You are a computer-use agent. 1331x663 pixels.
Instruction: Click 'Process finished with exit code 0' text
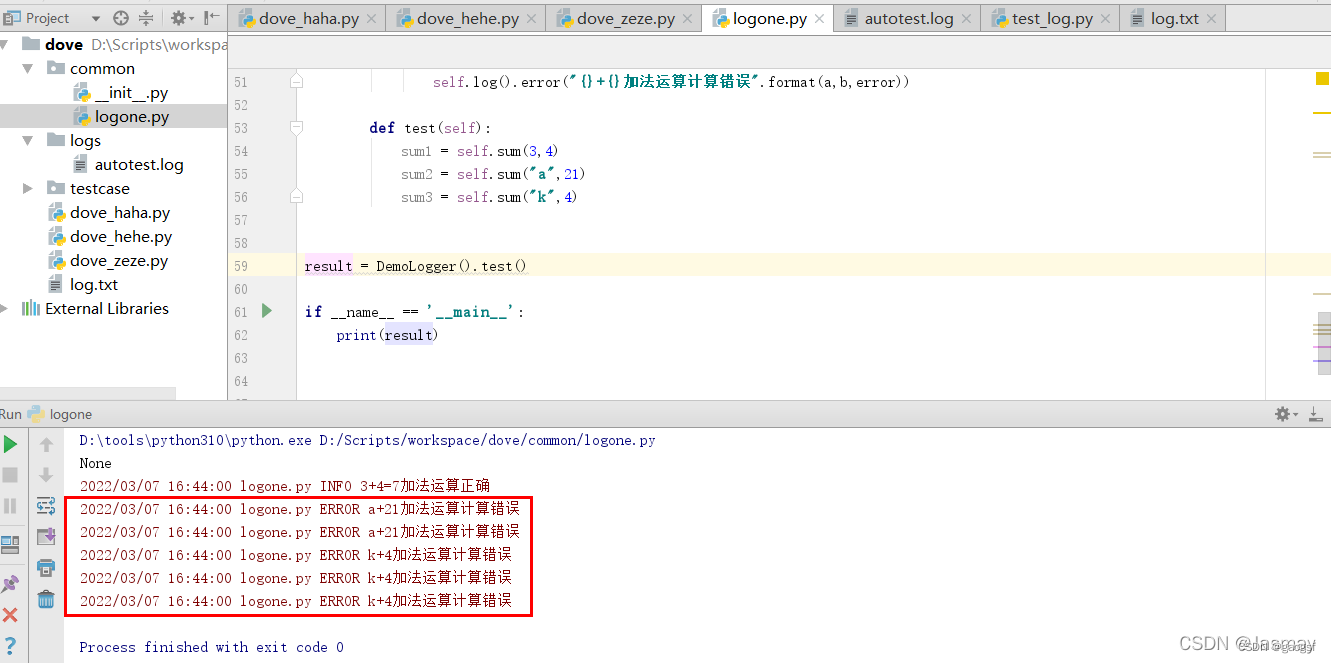tap(211, 647)
